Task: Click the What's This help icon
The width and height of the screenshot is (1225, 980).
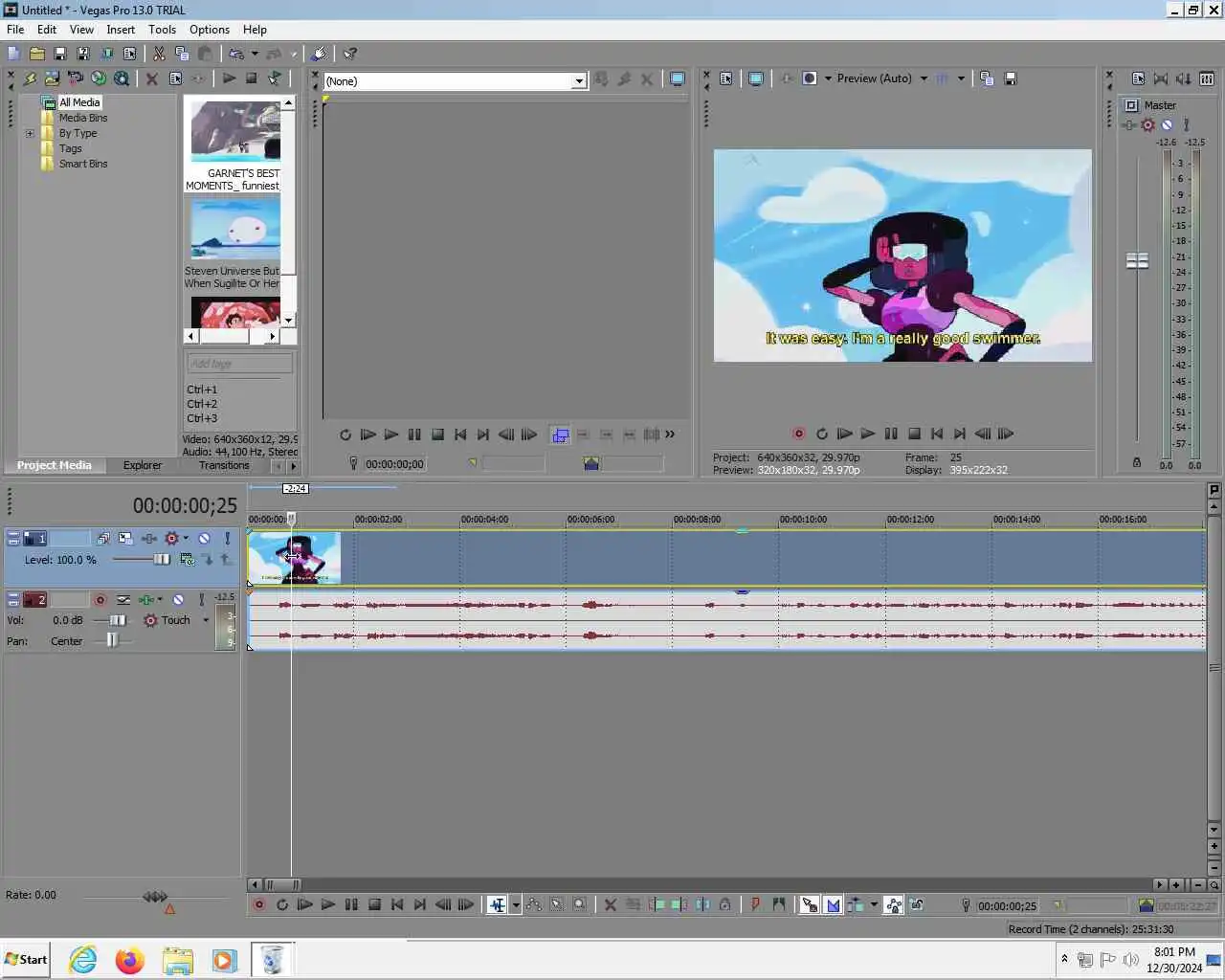Action: 350,54
